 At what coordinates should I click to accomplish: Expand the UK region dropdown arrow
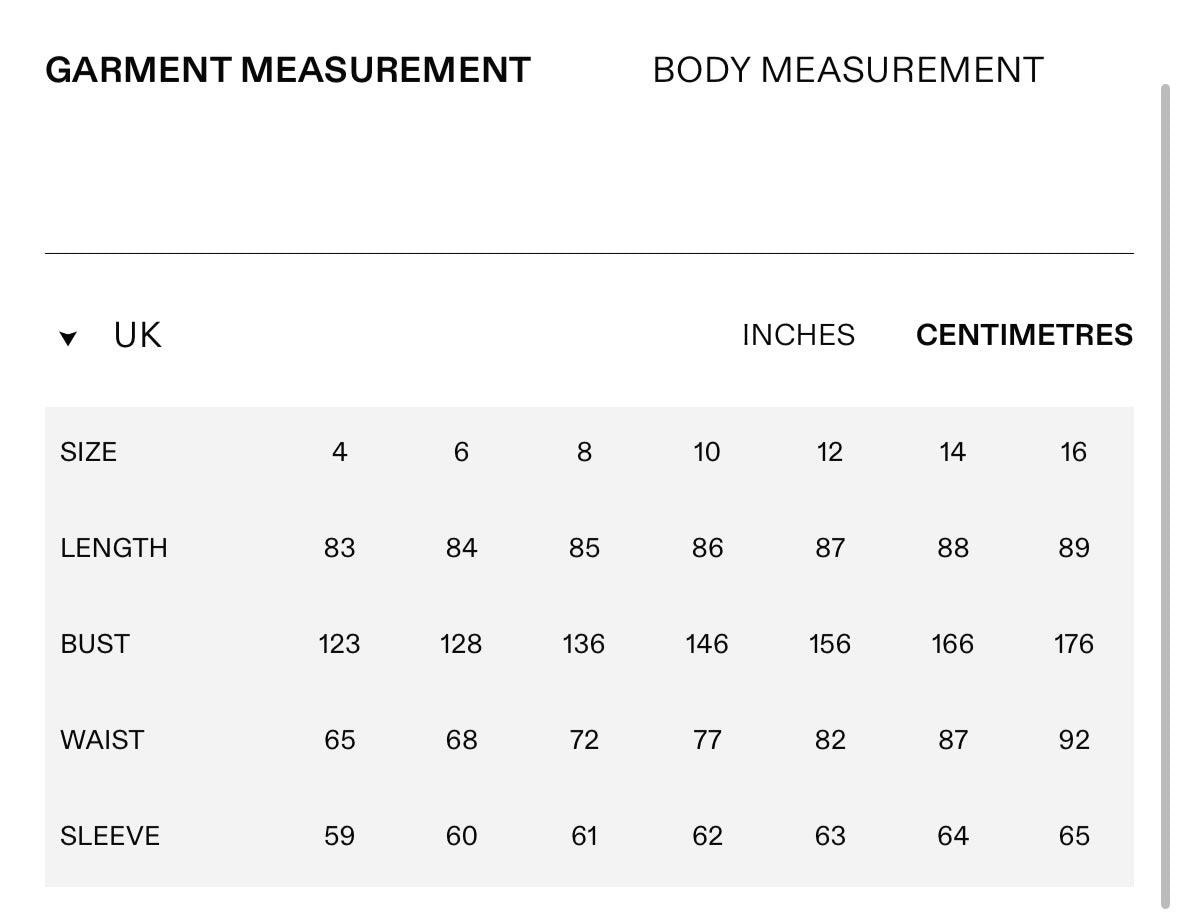pos(68,338)
